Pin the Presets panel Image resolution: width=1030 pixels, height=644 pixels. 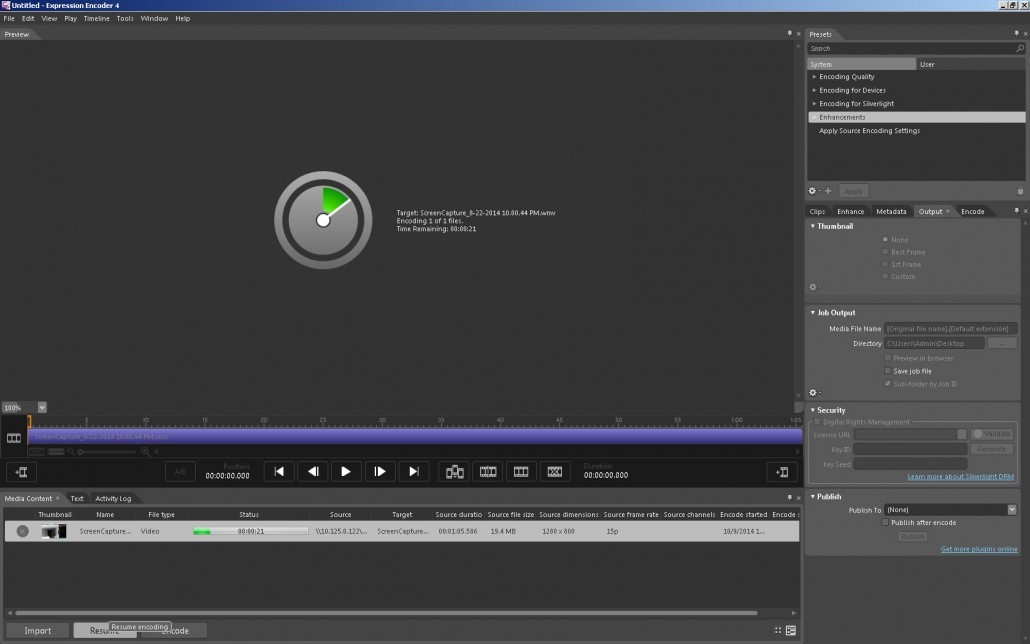tap(1016, 34)
